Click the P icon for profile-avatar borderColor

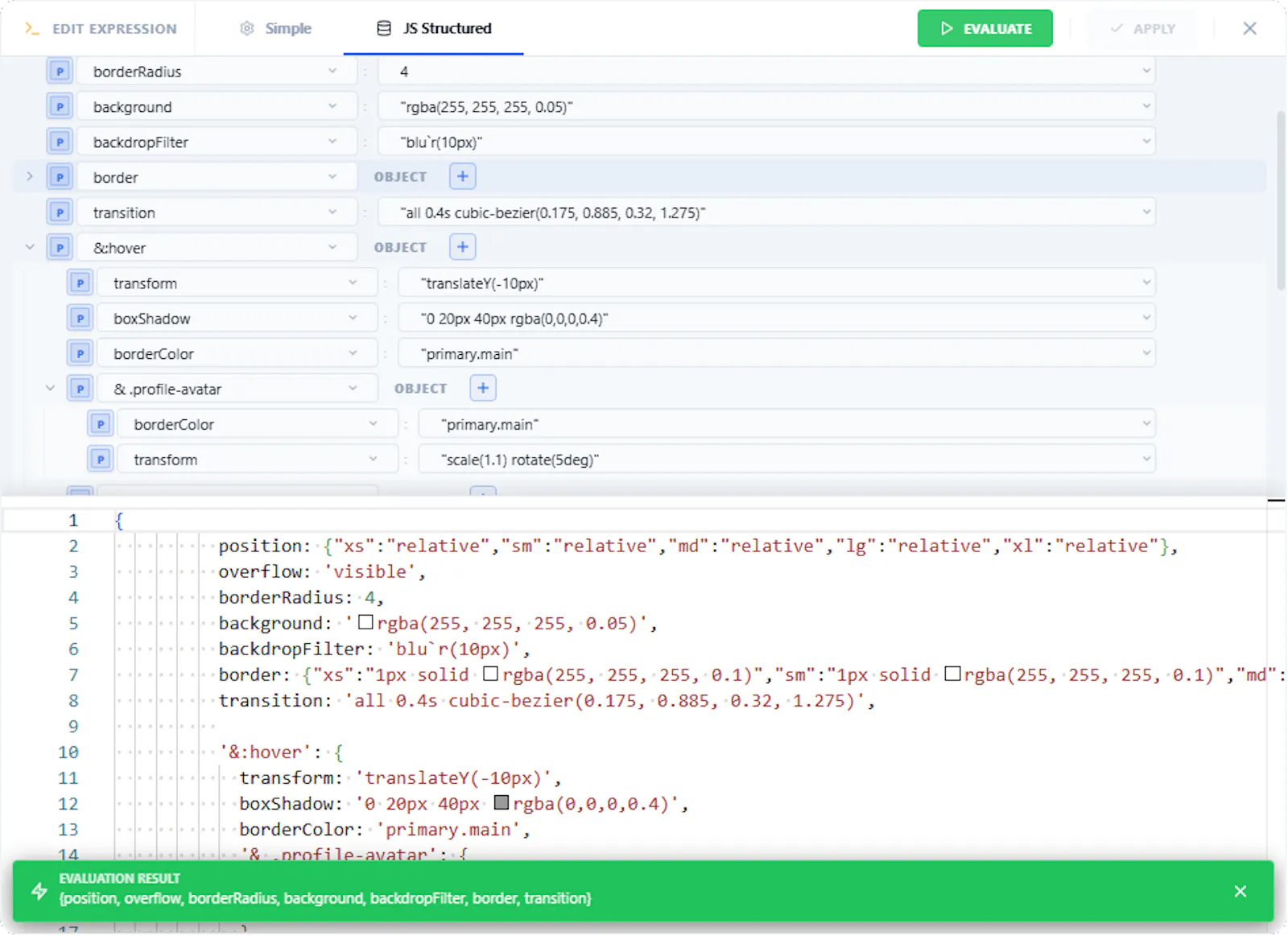(101, 424)
